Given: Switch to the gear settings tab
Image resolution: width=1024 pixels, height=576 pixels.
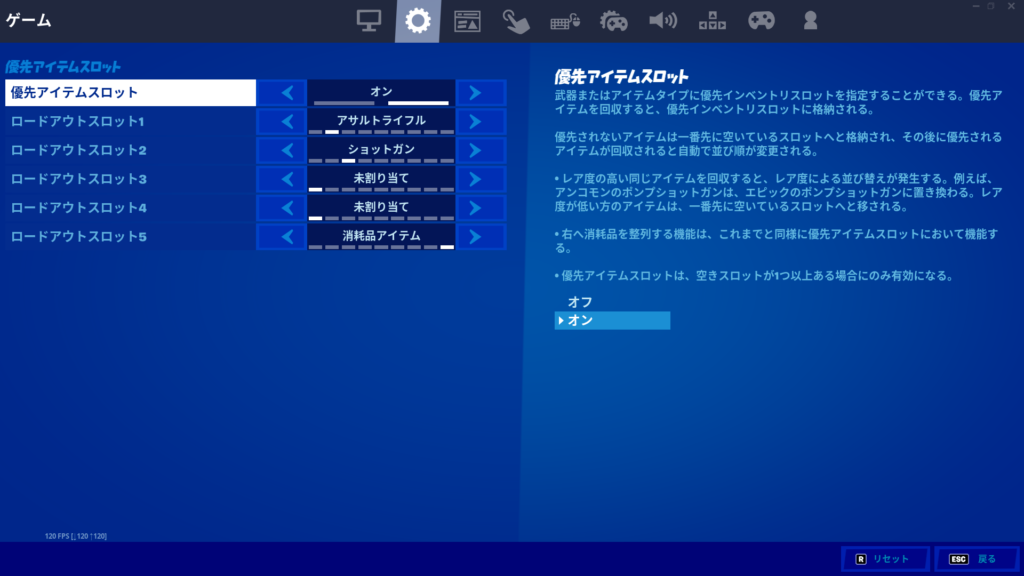Looking at the screenshot, I should pyautogui.click(x=418, y=19).
